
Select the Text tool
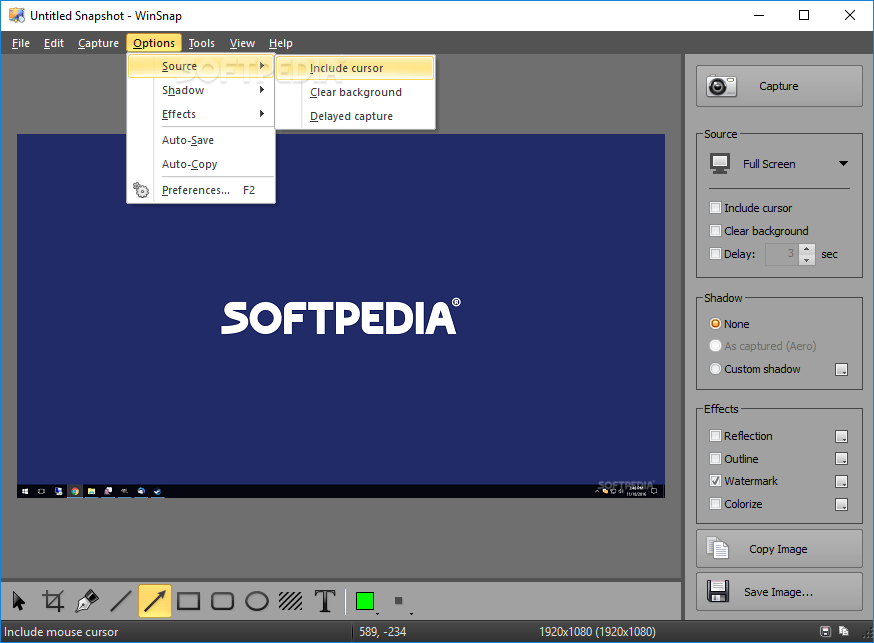pyautogui.click(x=325, y=601)
